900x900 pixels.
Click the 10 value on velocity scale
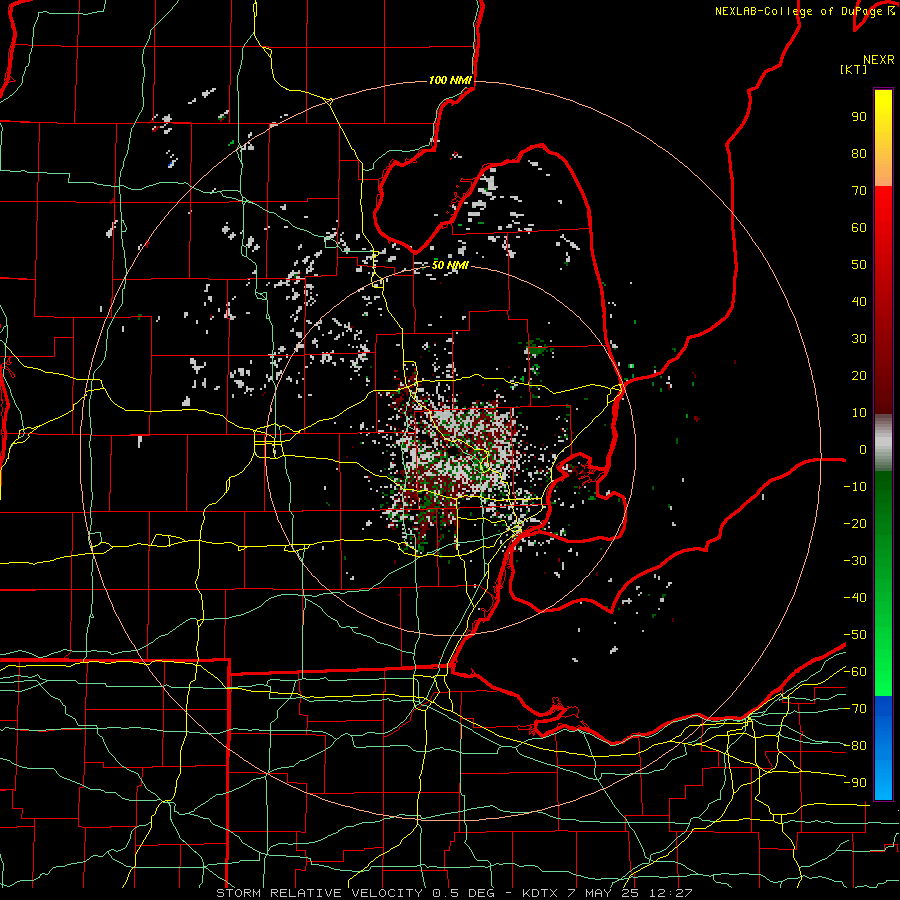[x=859, y=413]
